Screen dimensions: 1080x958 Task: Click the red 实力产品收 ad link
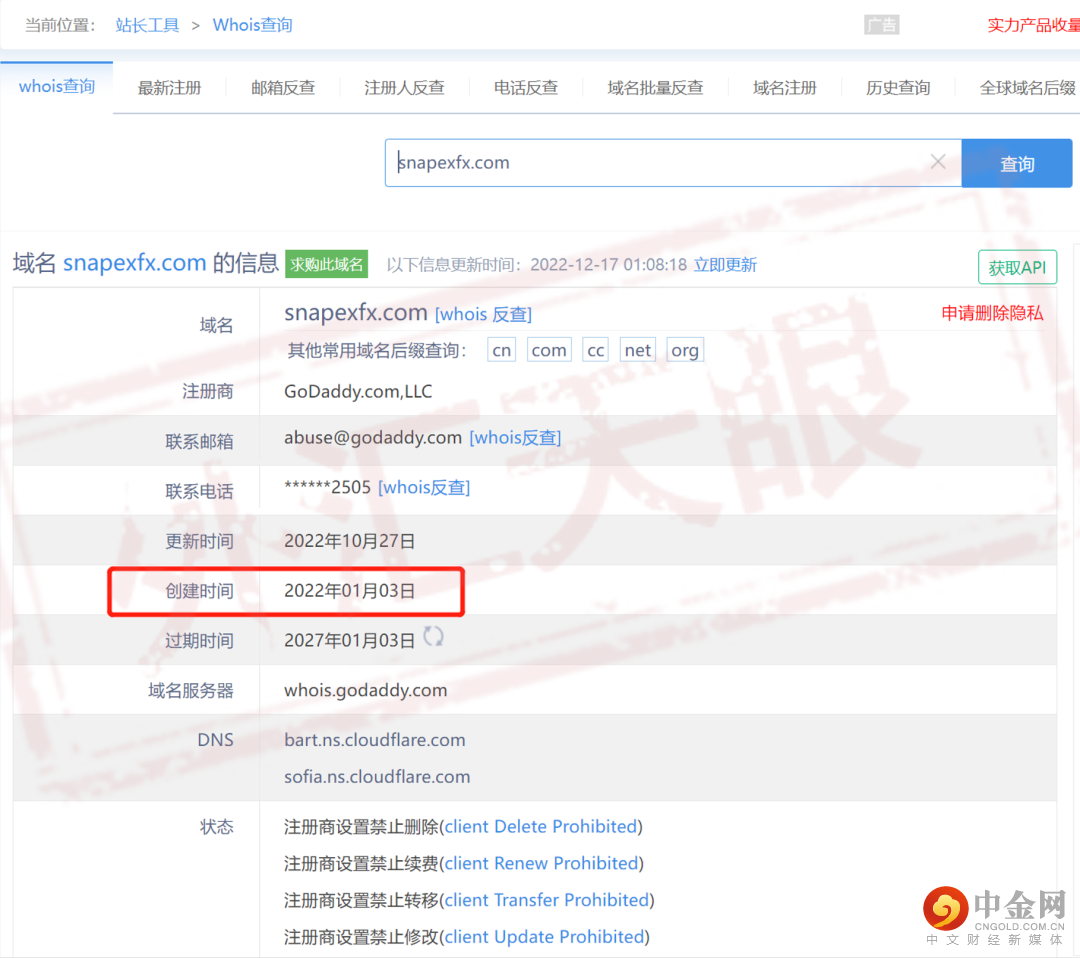pos(1033,25)
